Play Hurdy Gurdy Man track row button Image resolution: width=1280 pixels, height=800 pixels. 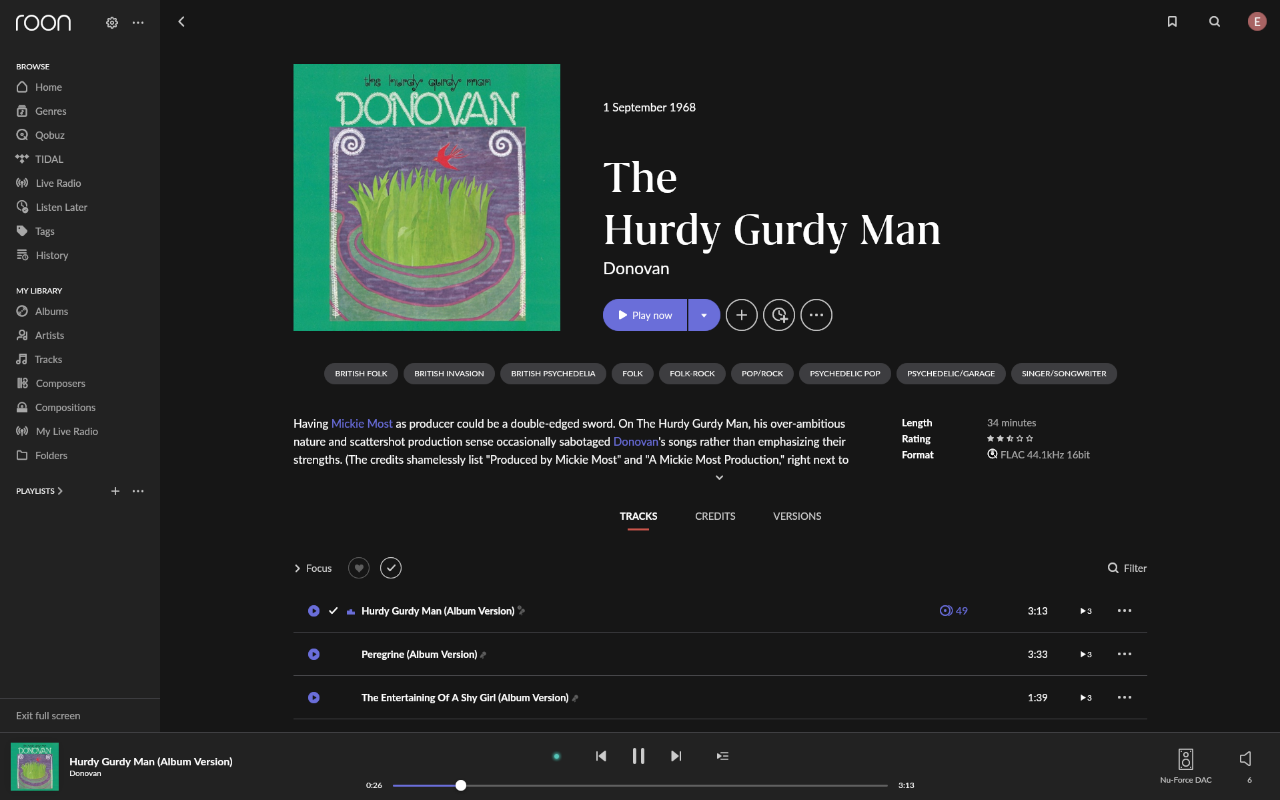click(313, 611)
